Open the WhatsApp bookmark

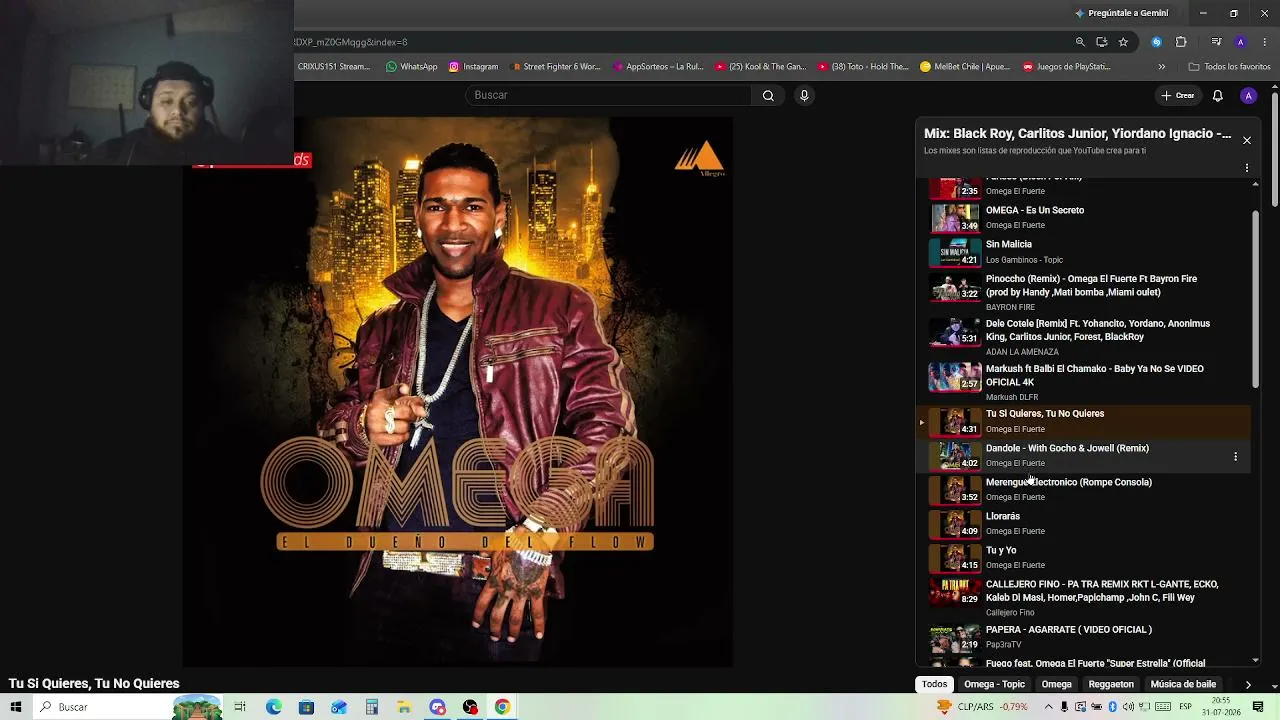pyautogui.click(x=411, y=67)
